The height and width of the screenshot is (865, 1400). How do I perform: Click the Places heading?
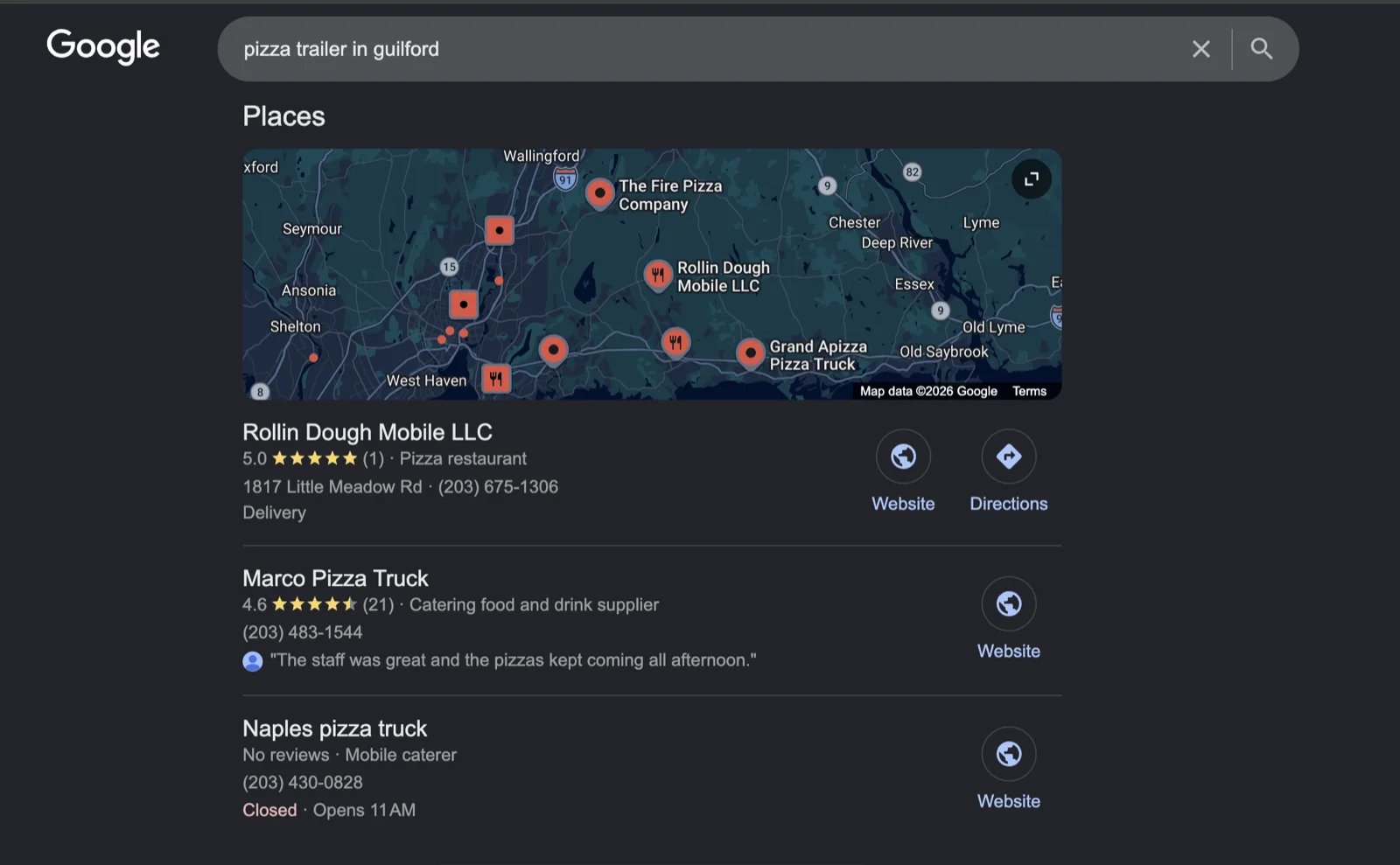(283, 116)
